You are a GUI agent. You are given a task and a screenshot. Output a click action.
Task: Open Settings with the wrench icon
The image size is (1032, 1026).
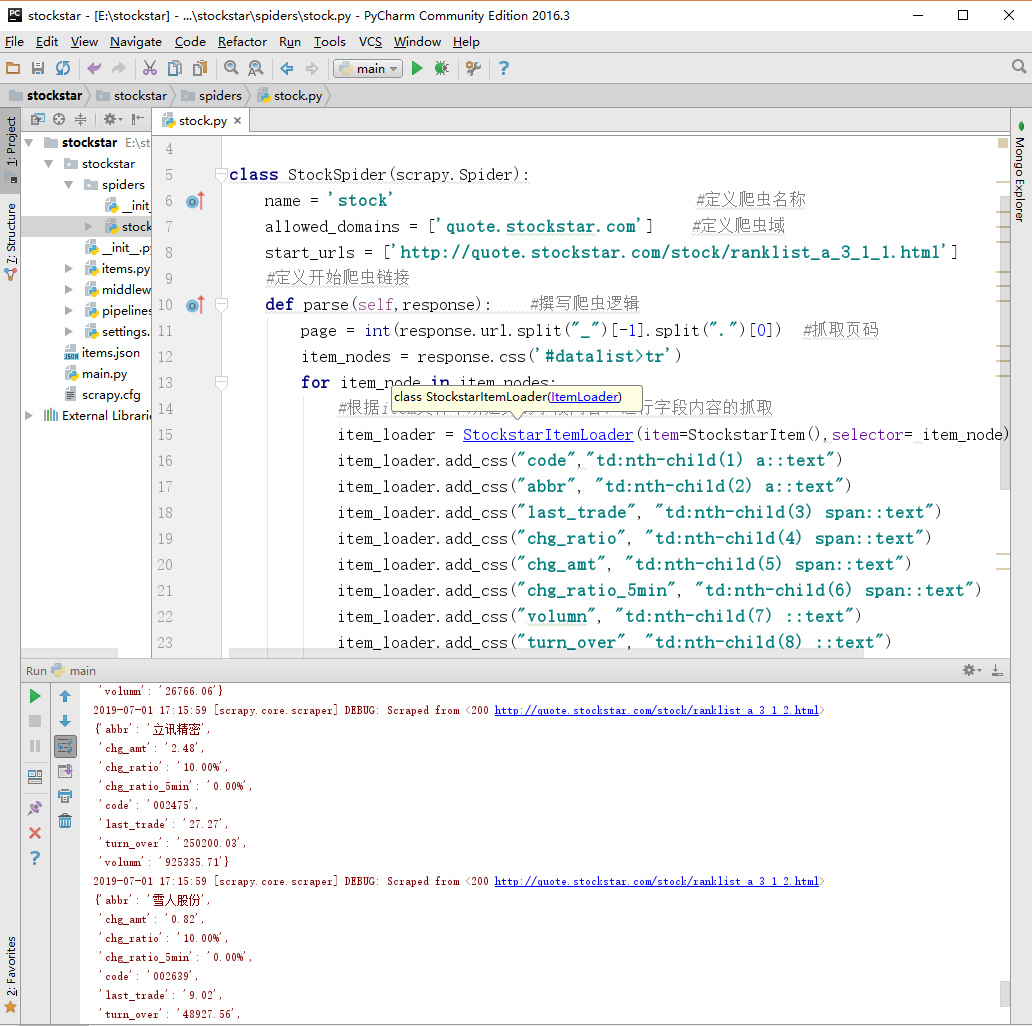point(473,68)
